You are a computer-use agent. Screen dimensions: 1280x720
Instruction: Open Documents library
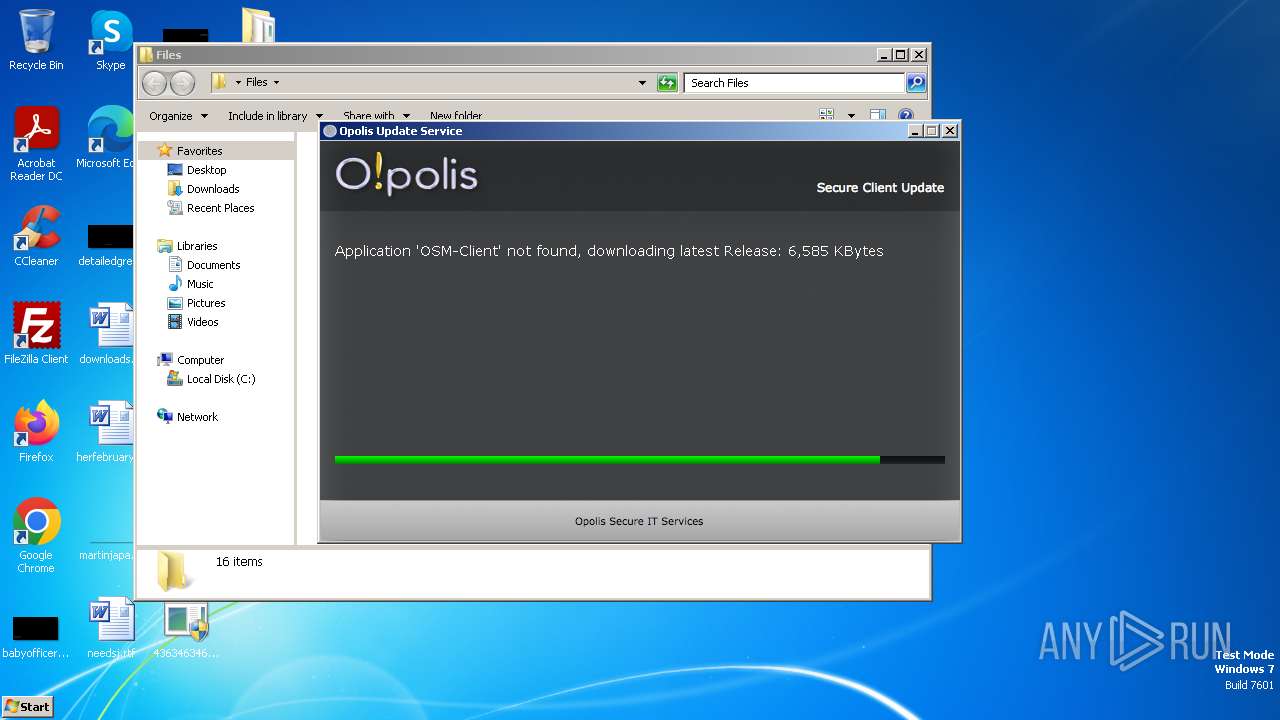[213, 265]
